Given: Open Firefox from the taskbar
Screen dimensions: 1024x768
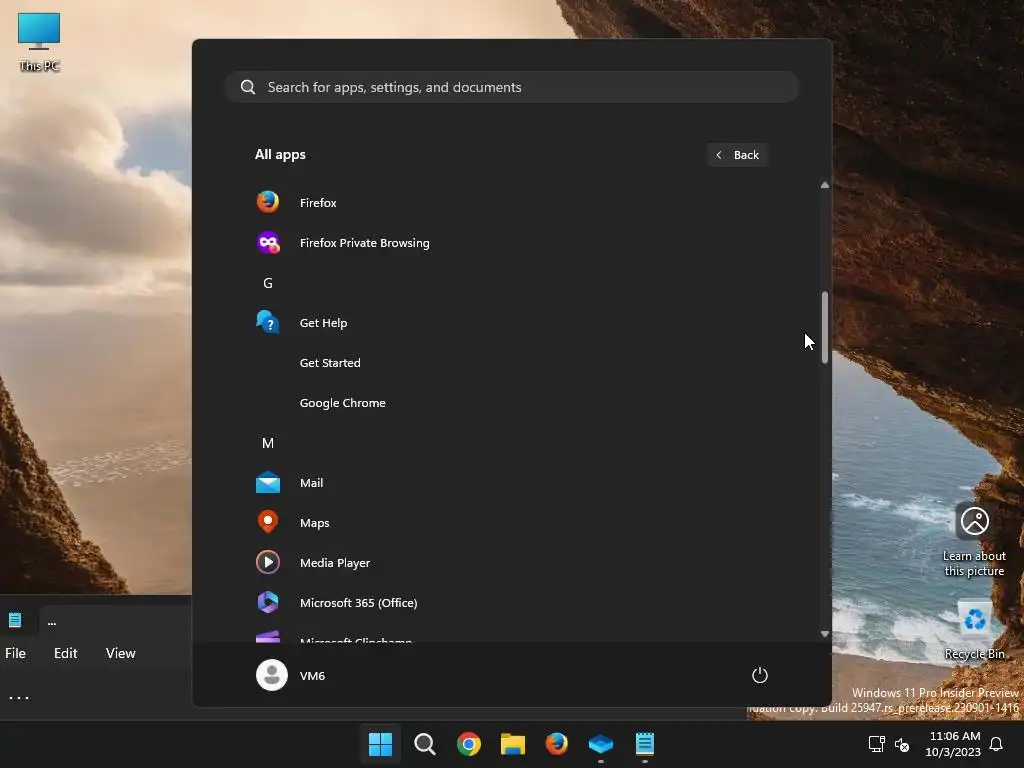Looking at the screenshot, I should (x=556, y=743).
